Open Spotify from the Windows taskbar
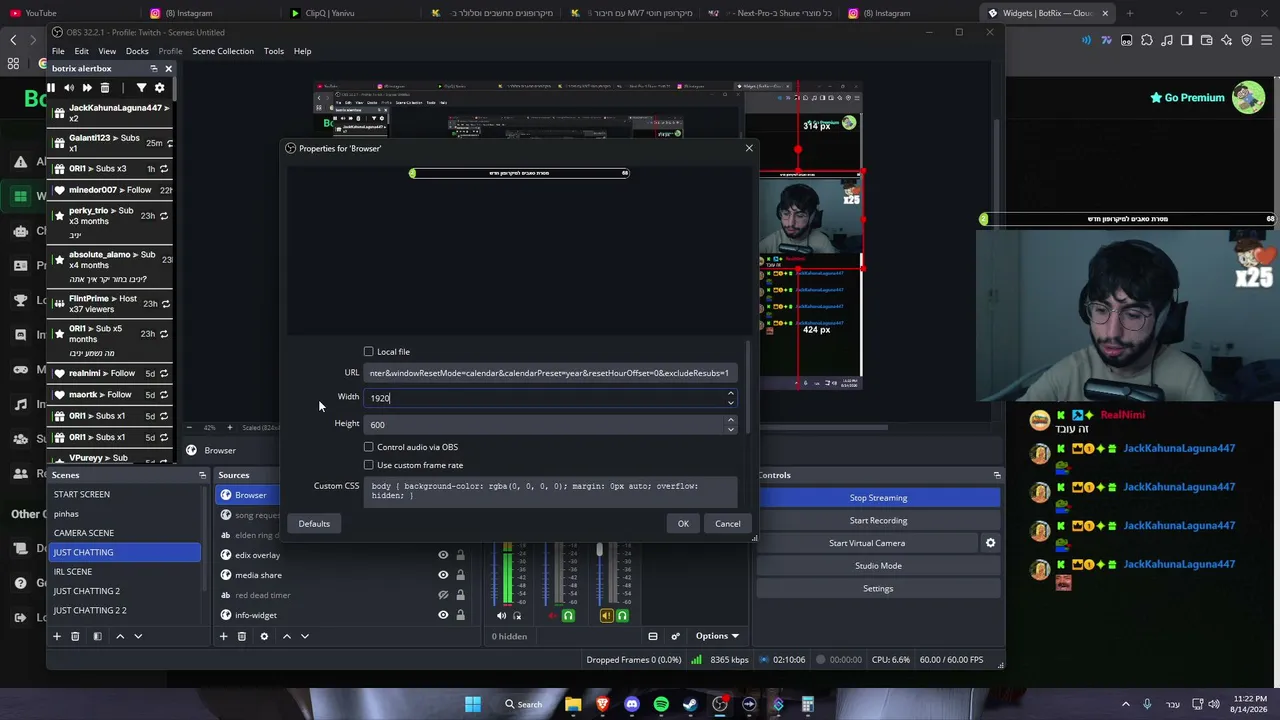The height and width of the screenshot is (720, 1280). 661,704
